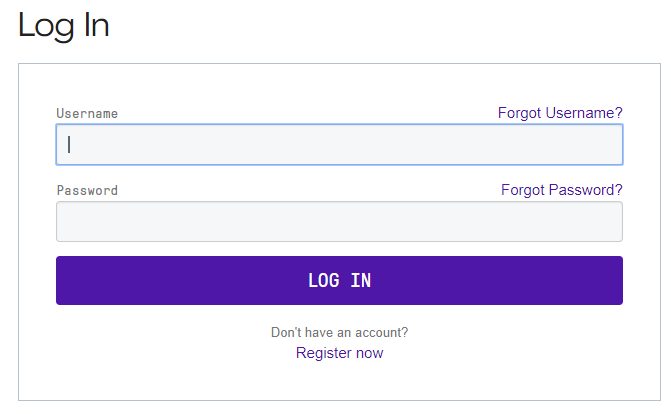Screen dimensions: 671x414
Task: Open the Forgot Password? link
Action: click(561, 190)
